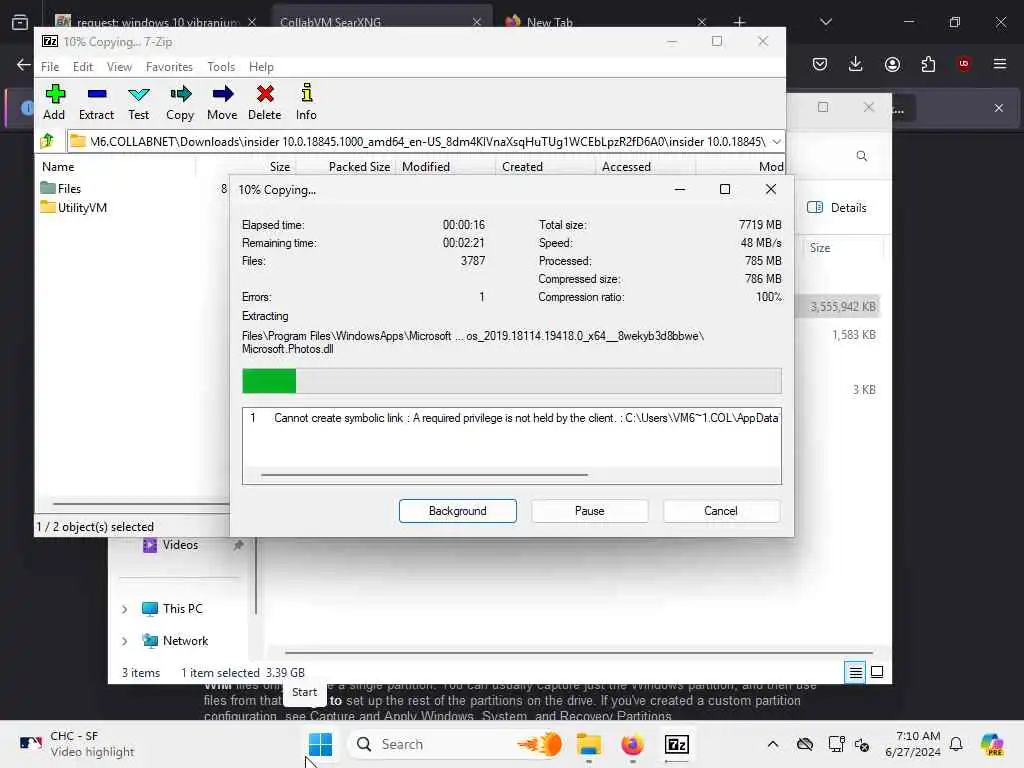Open the File menu in 7-Zip

50,67
